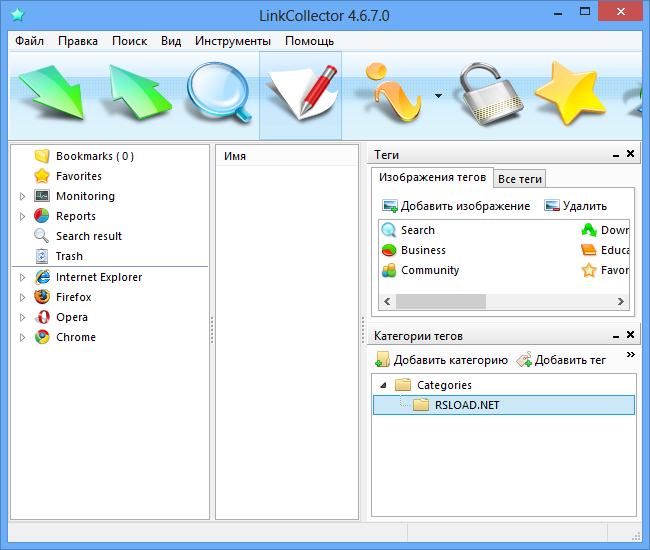Select the Download tag image
The width and height of the screenshot is (650, 550).
[605, 230]
